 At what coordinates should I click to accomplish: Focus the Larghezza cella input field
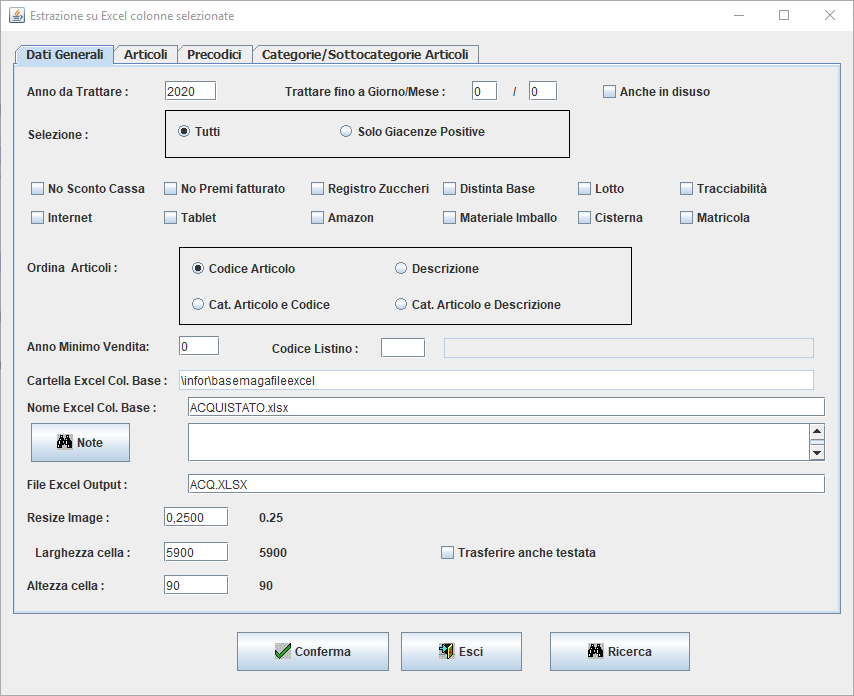196,552
